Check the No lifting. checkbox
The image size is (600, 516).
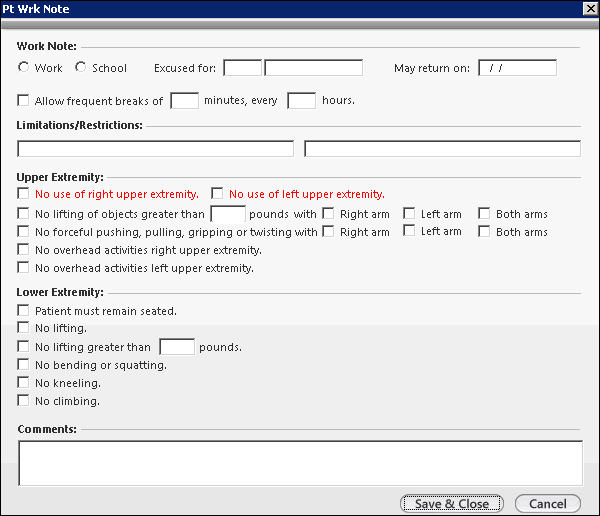(x=23, y=327)
